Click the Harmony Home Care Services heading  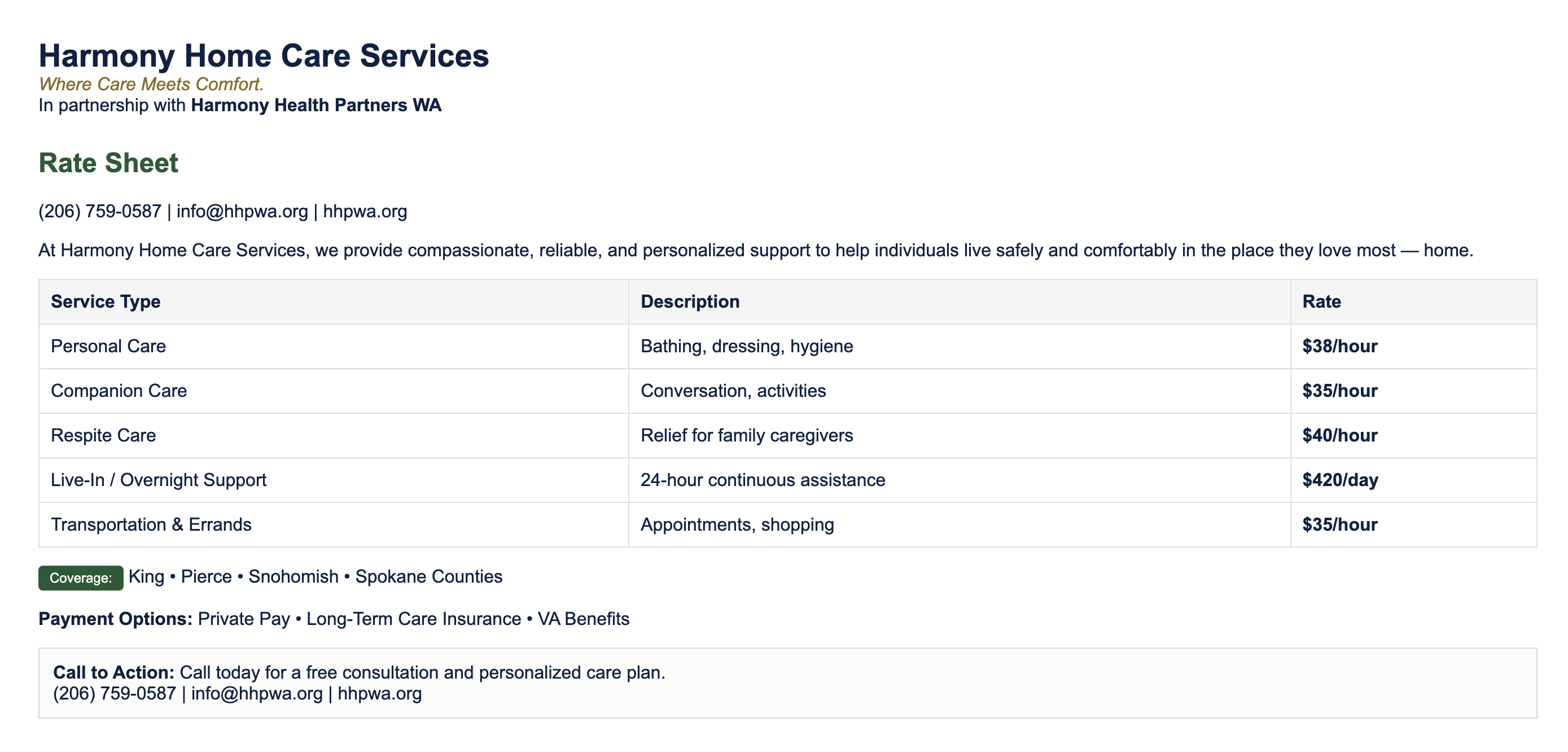264,56
